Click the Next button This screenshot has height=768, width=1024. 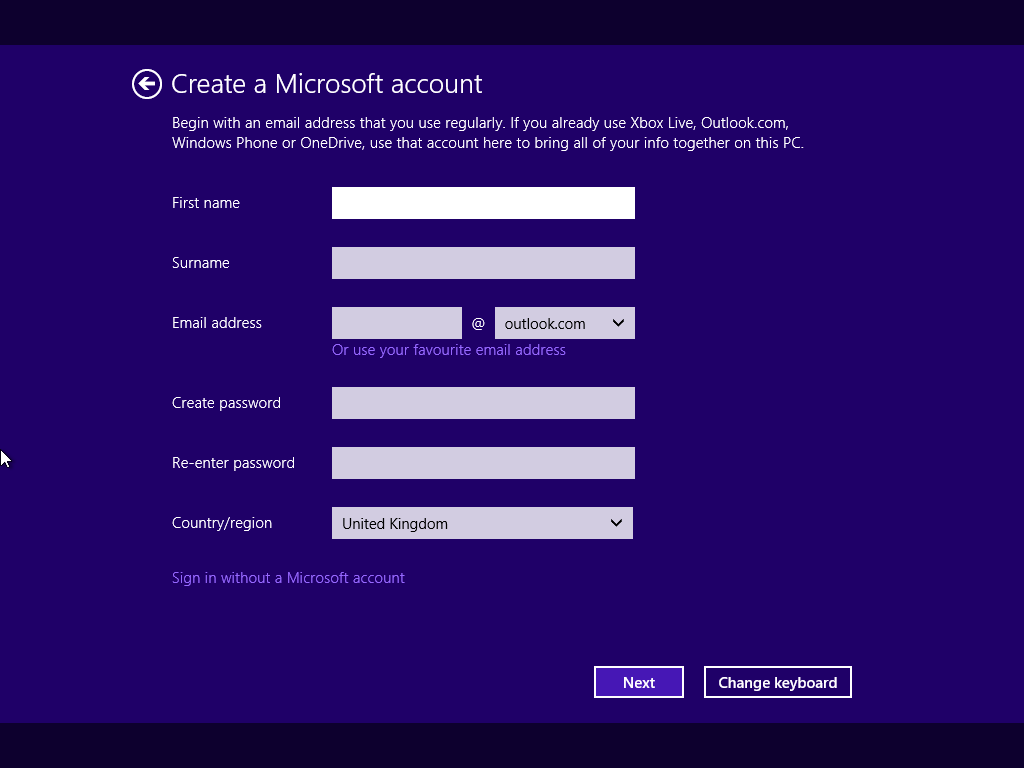point(639,682)
